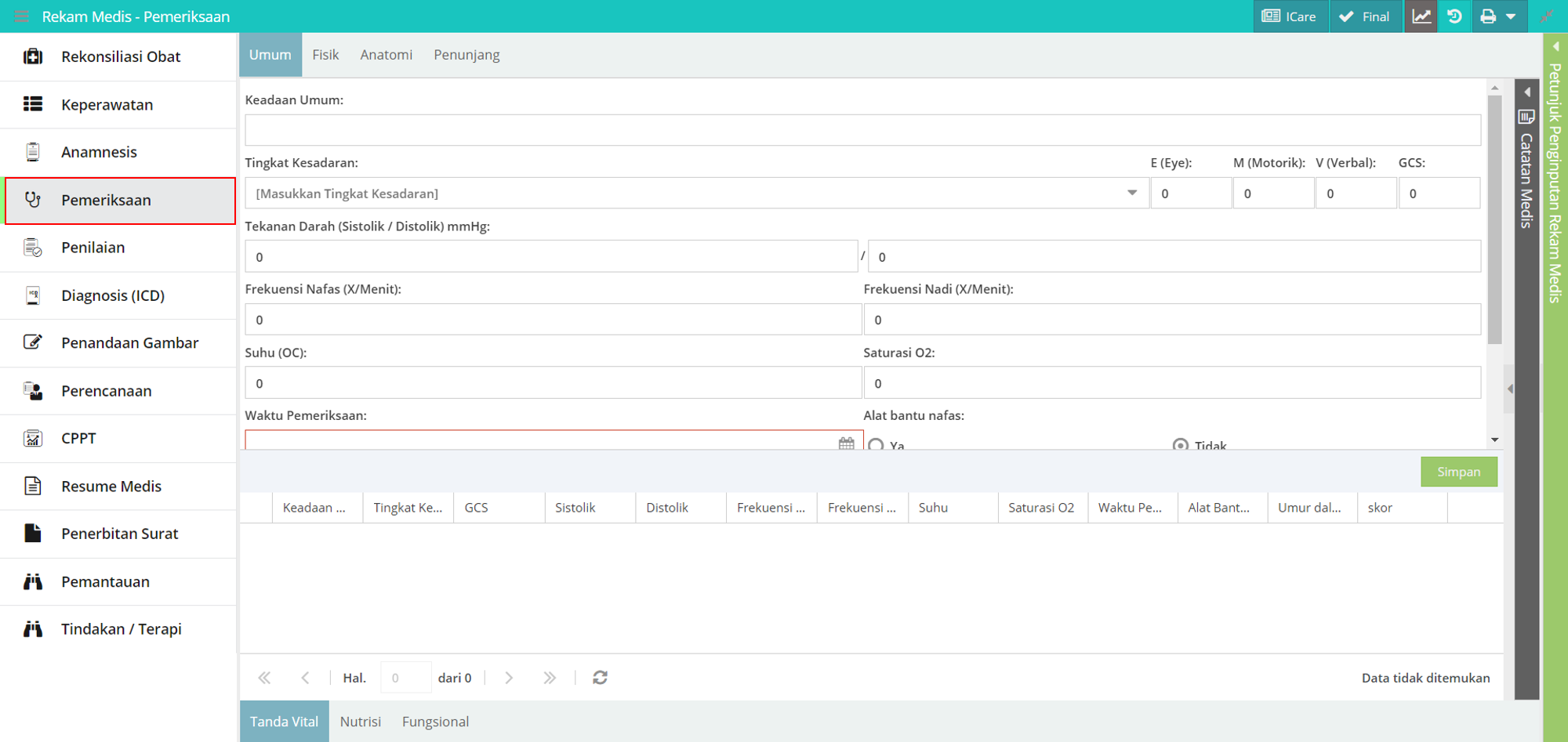Click the Perencanaan icon
1568x742 pixels.
33,391
